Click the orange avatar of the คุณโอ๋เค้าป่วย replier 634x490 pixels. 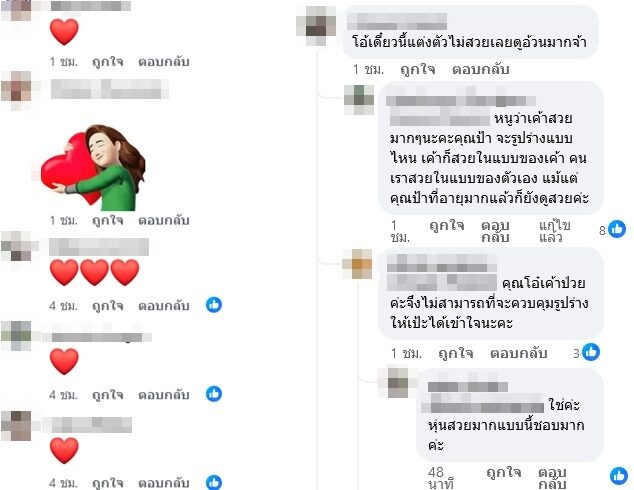357,264
